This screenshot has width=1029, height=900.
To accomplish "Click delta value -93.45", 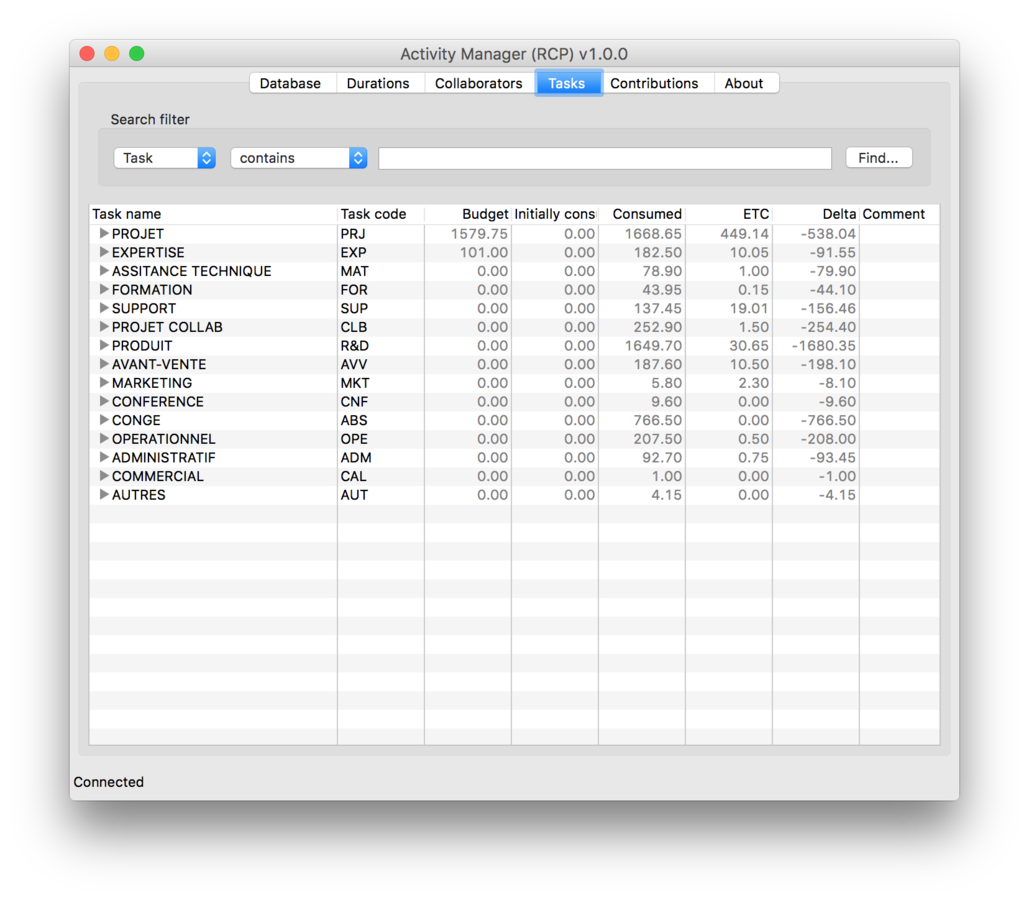I will point(832,458).
